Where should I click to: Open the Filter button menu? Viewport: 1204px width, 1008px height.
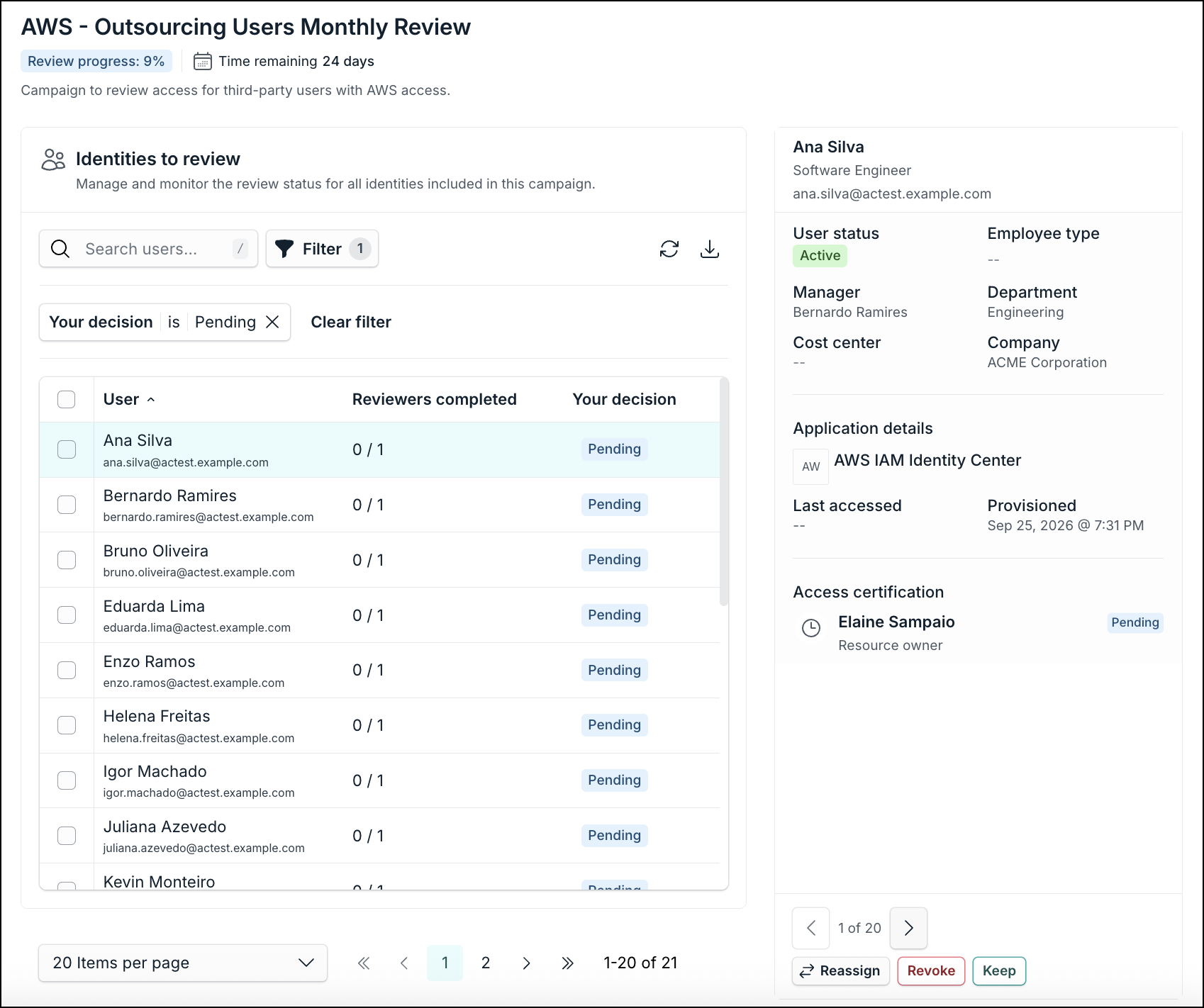click(322, 249)
